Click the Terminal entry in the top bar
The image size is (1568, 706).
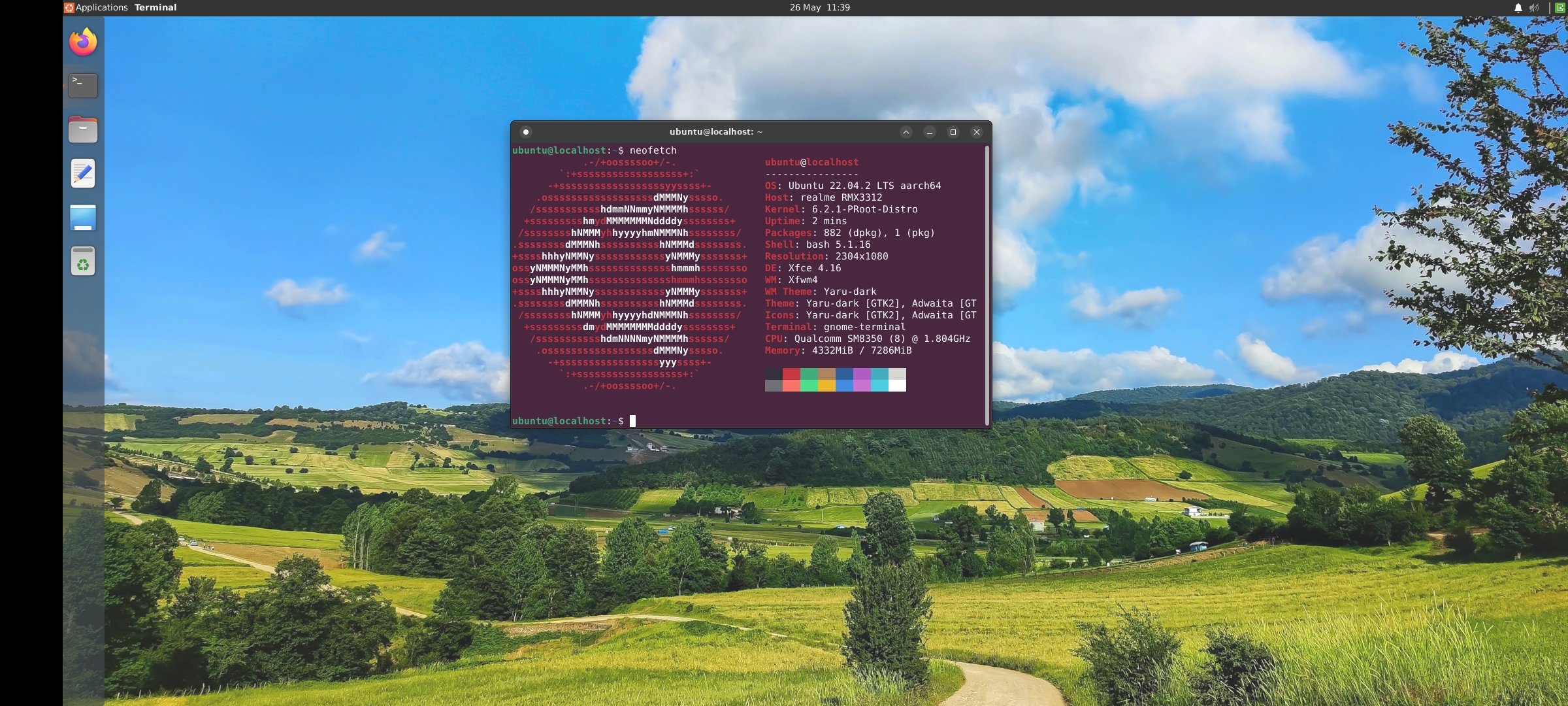pos(155,7)
